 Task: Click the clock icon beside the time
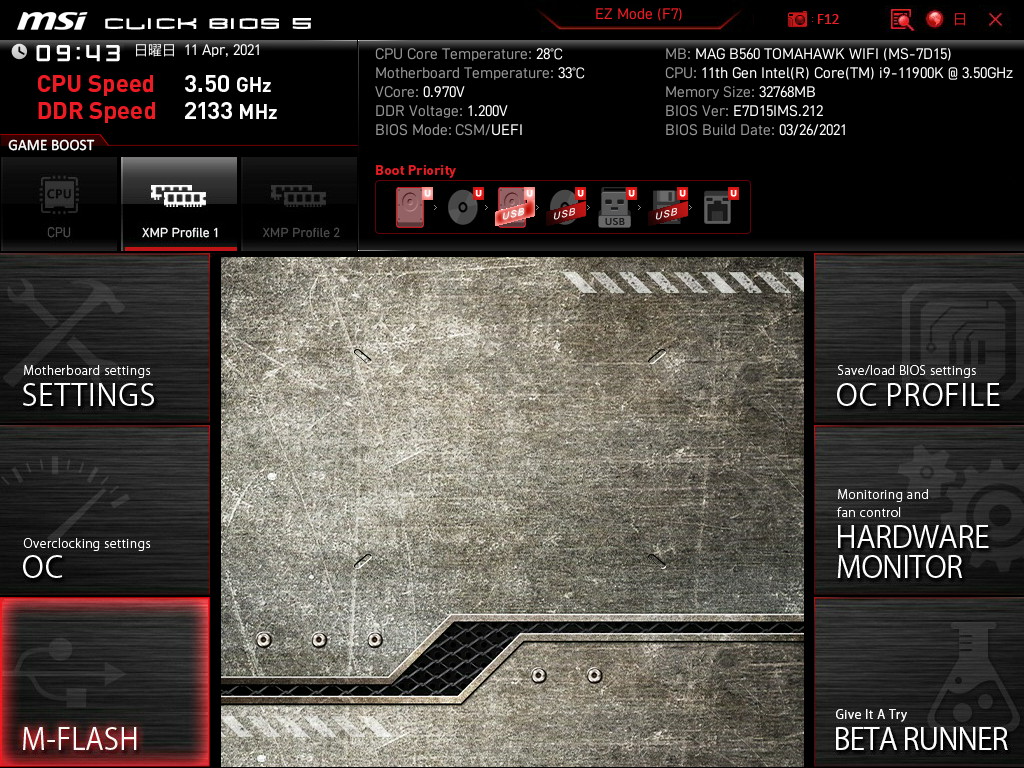[19, 52]
